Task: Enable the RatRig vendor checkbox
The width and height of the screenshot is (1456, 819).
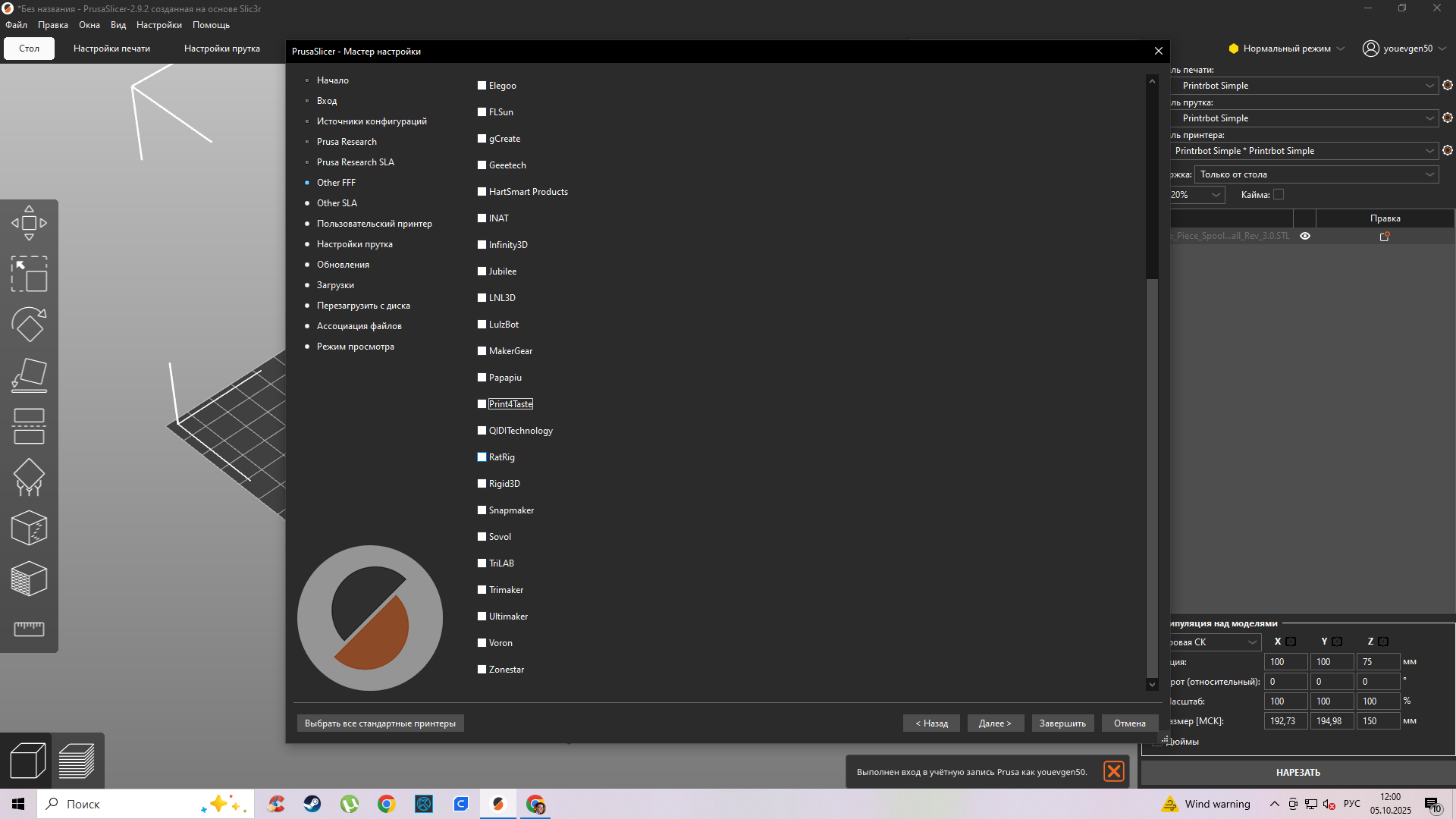Action: pos(482,457)
